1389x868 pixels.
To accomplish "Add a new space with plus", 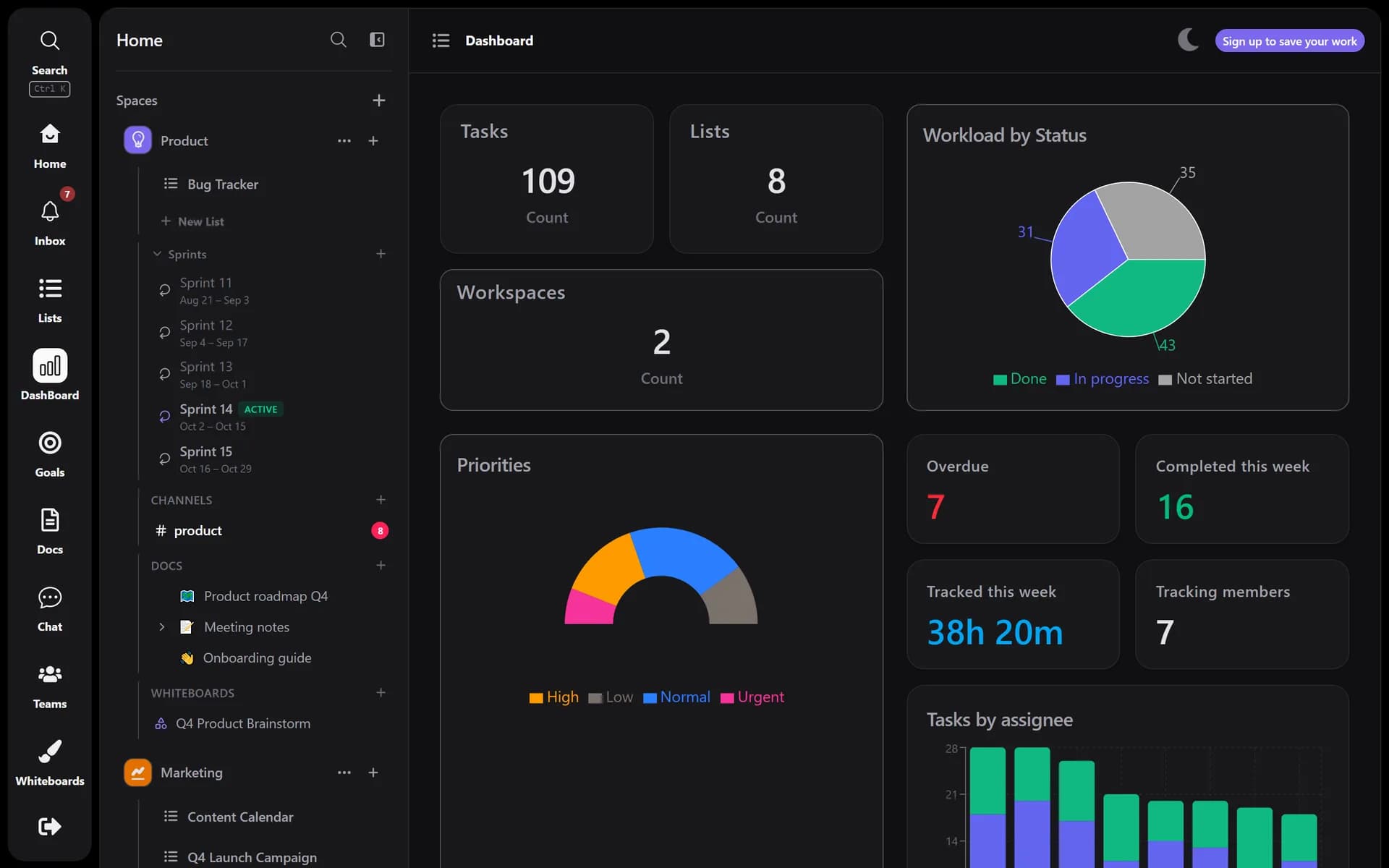I will point(378,101).
